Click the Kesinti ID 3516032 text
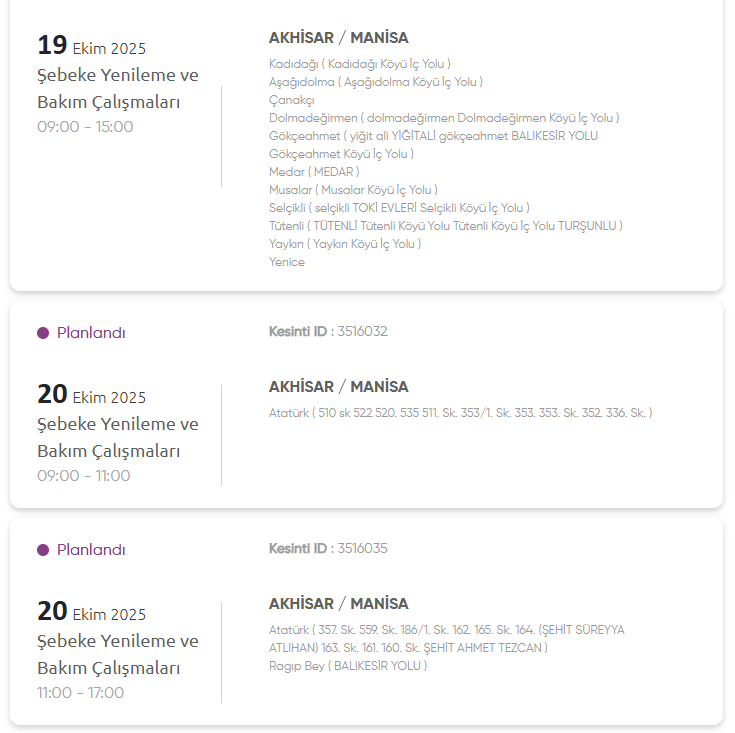This screenshot has height=733, width=735. coord(328,331)
